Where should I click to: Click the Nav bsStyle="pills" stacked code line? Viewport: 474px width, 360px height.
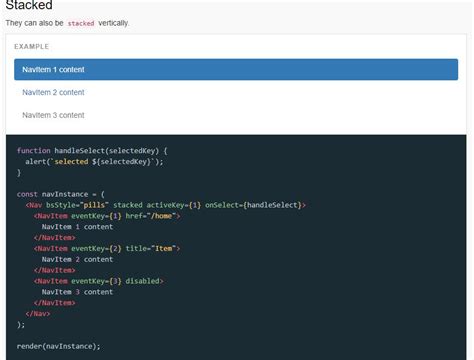(x=166, y=205)
